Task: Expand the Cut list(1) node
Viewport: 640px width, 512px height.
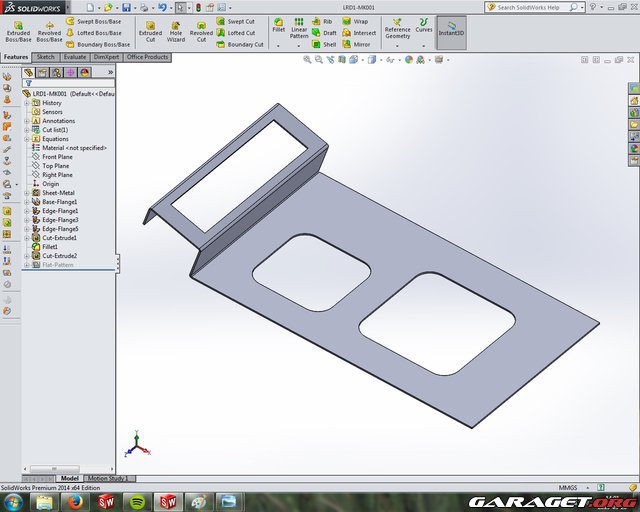Action: (27, 130)
